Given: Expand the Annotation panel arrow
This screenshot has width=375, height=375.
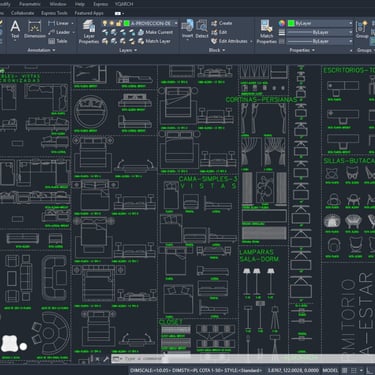Looking at the screenshot, I should (54, 50).
